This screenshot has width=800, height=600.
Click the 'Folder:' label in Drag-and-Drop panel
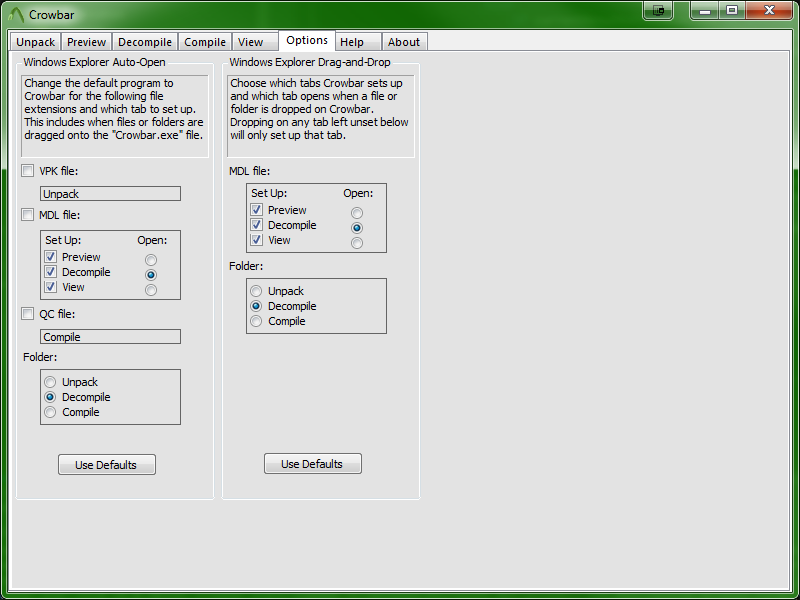pos(246,266)
